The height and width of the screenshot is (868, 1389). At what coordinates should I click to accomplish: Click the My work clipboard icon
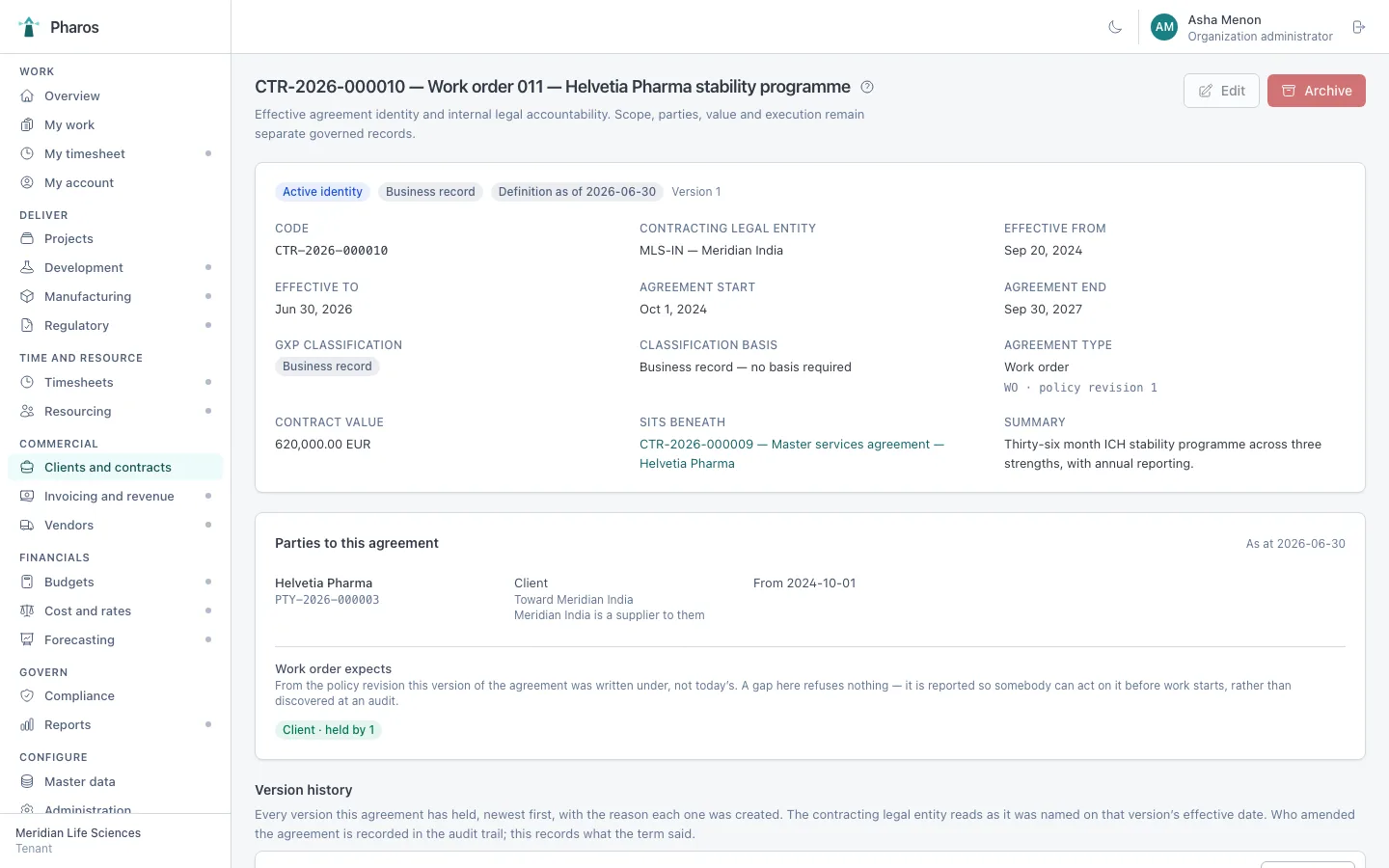[x=27, y=125]
